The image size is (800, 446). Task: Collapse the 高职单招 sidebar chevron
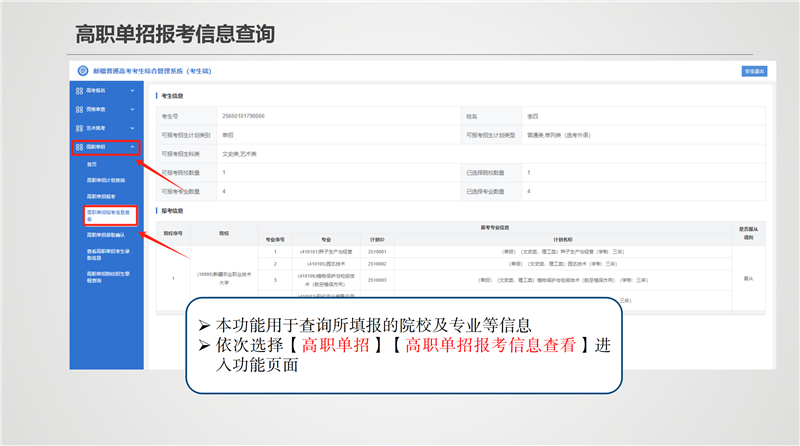pos(132,147)
